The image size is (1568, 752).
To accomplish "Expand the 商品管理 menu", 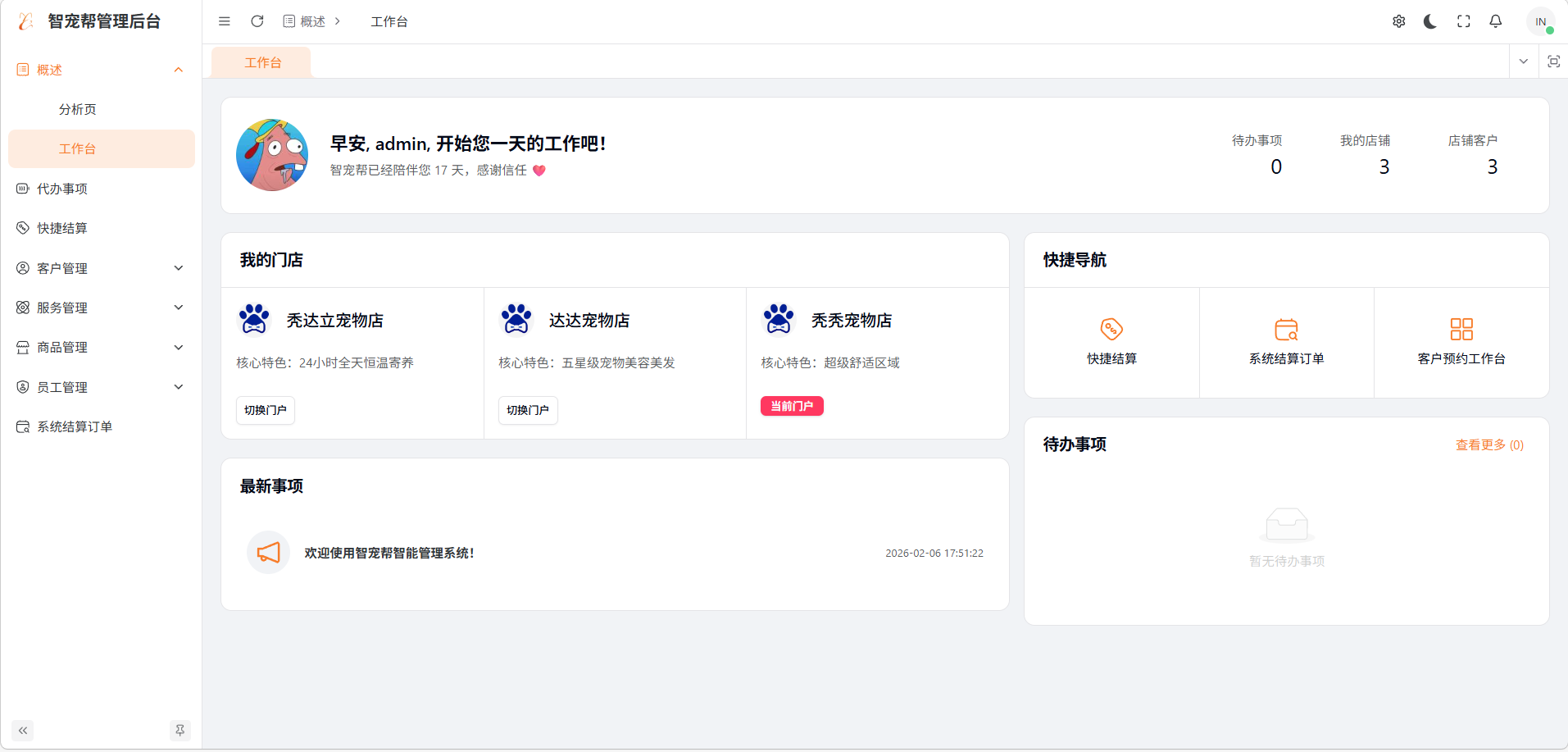I will (100, 347).
